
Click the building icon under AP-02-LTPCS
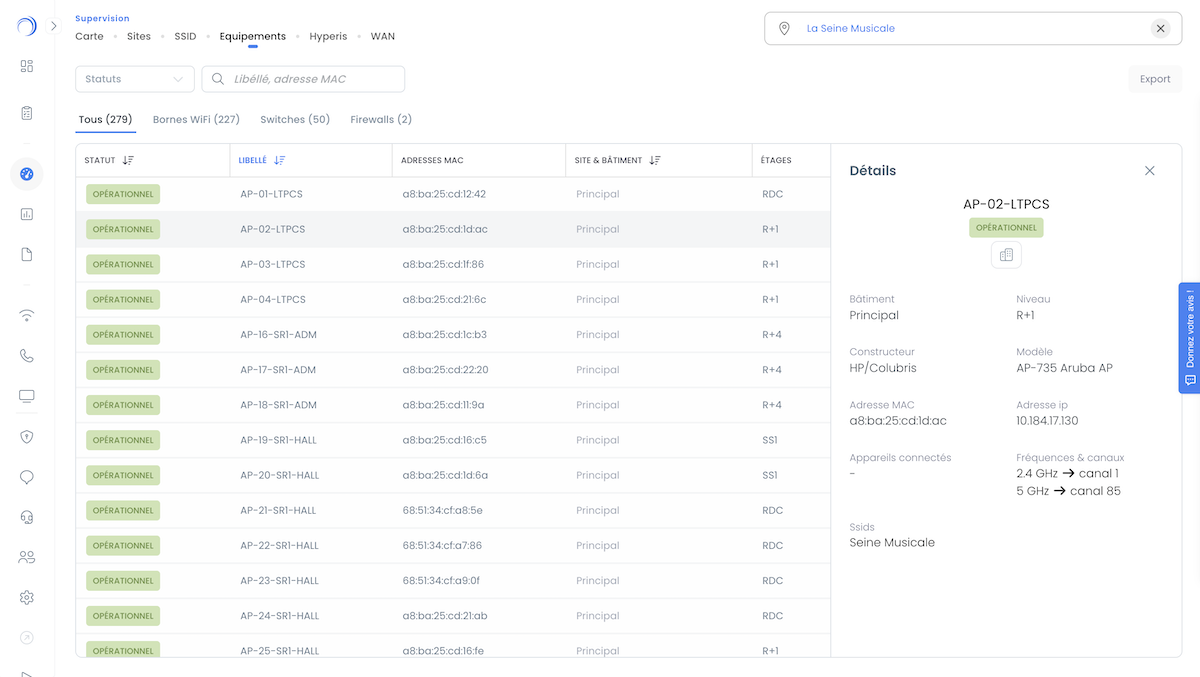point(1006,255)
